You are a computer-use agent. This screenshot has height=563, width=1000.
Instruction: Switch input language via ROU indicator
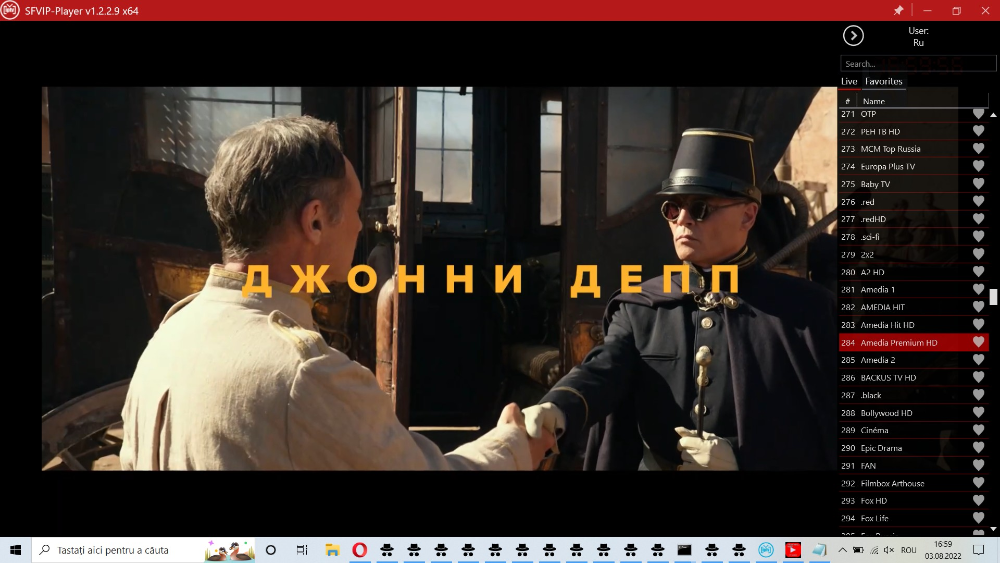click(x=909, y=550)
